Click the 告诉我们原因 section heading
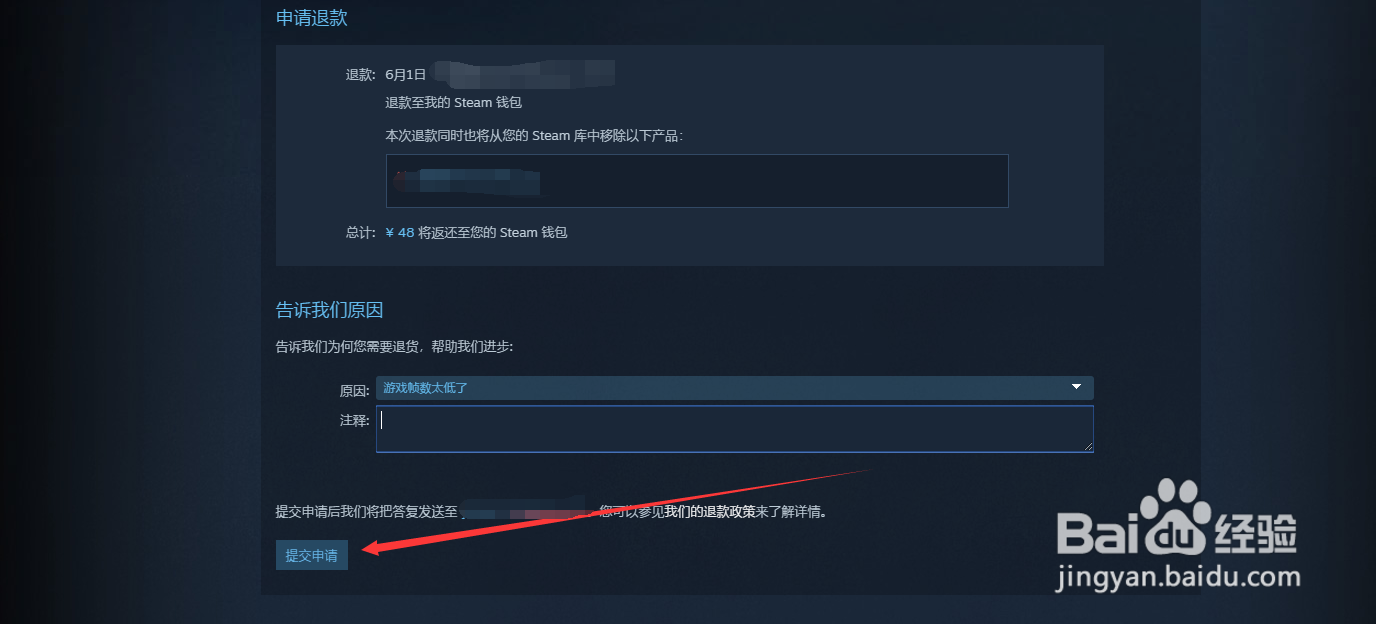This screenshot has width=1376, height=624. coord(330,310)
